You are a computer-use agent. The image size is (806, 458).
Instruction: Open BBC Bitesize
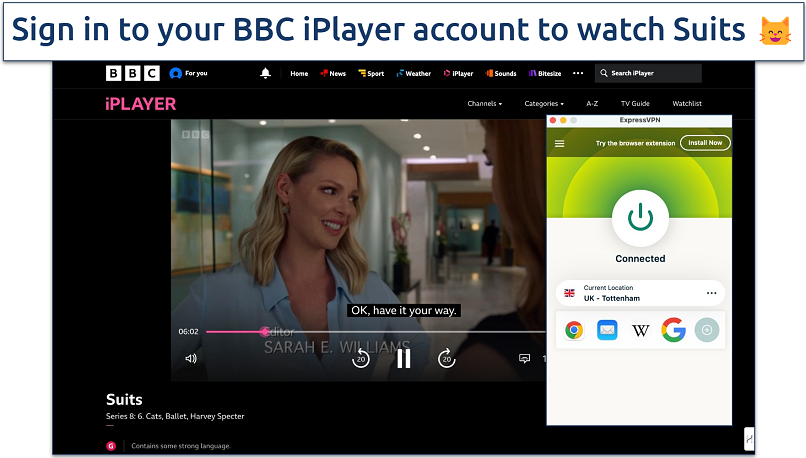point(545,74)
